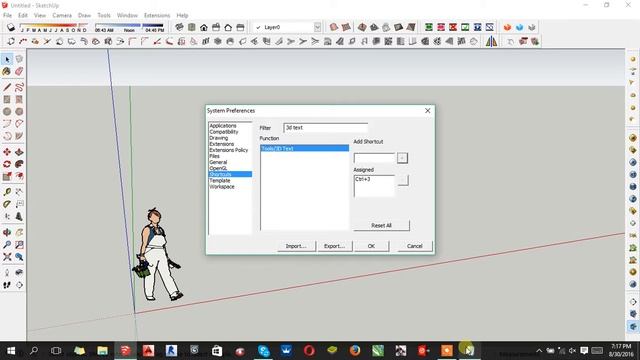Select the Polygon tool
This screenshot has width=640, height=360.
[19, 111]
